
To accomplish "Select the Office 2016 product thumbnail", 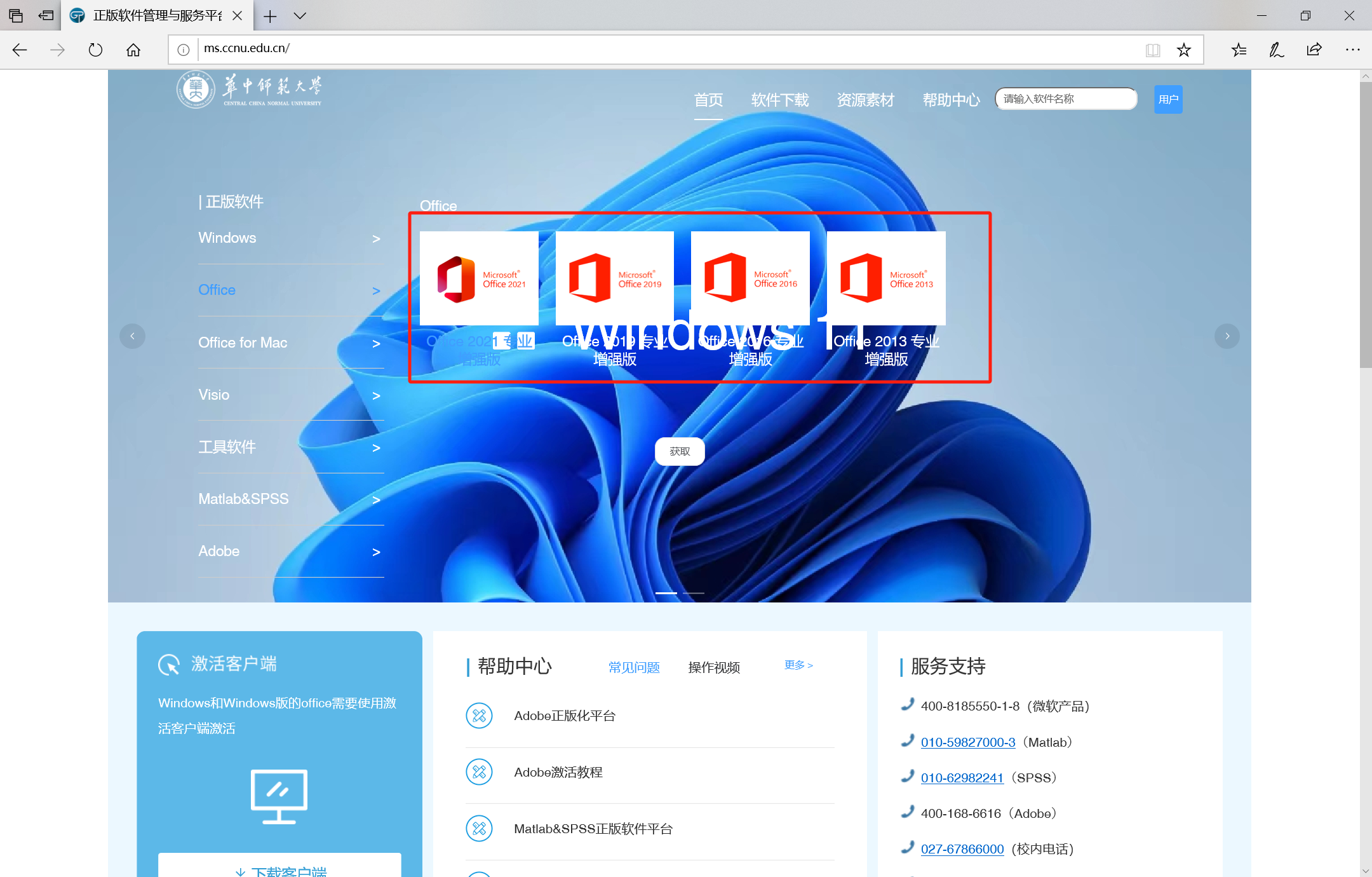I will tap(750, 278).
